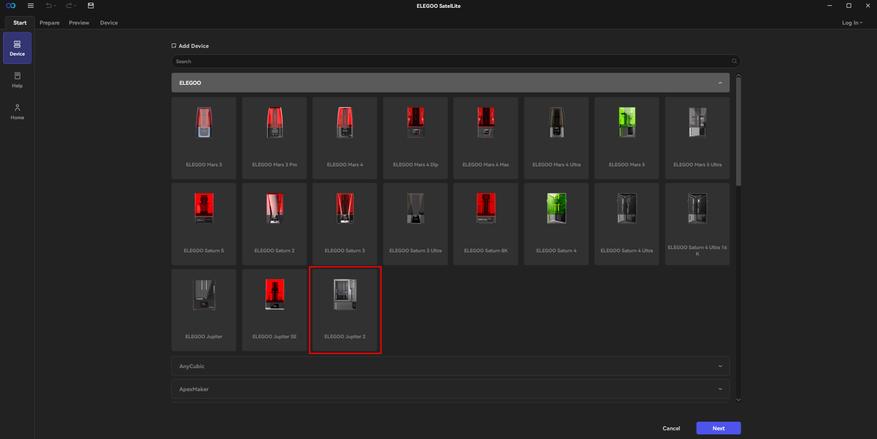Click the undo arrow in title bar

click(x=49, y=6)
